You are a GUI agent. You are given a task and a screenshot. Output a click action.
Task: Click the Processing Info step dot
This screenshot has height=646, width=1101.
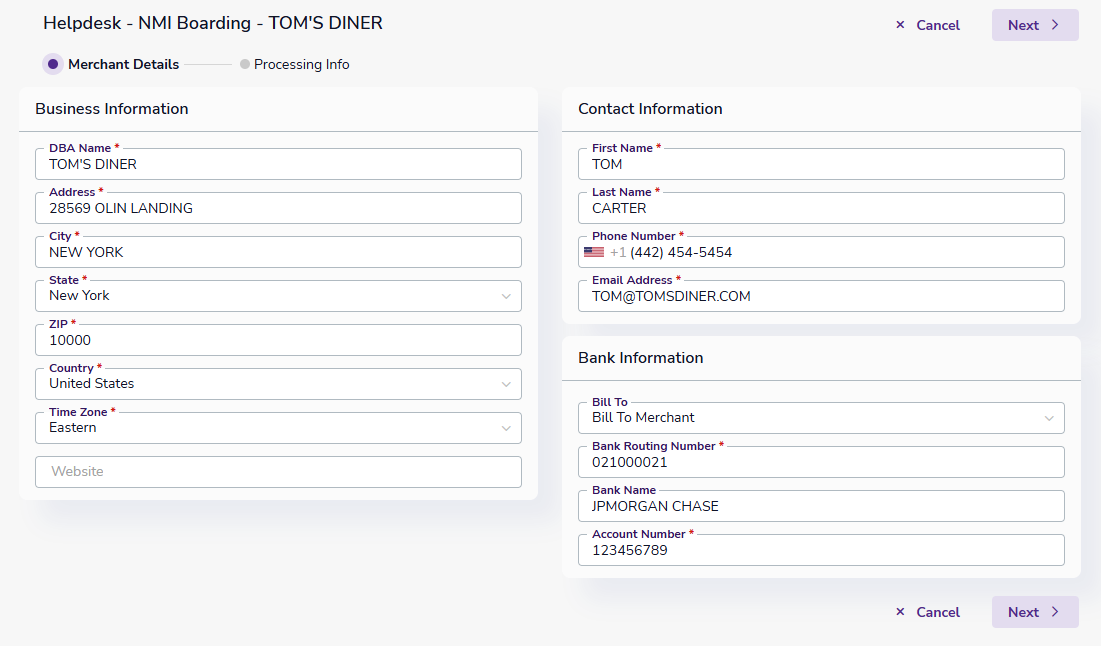[x=245, y=64]
